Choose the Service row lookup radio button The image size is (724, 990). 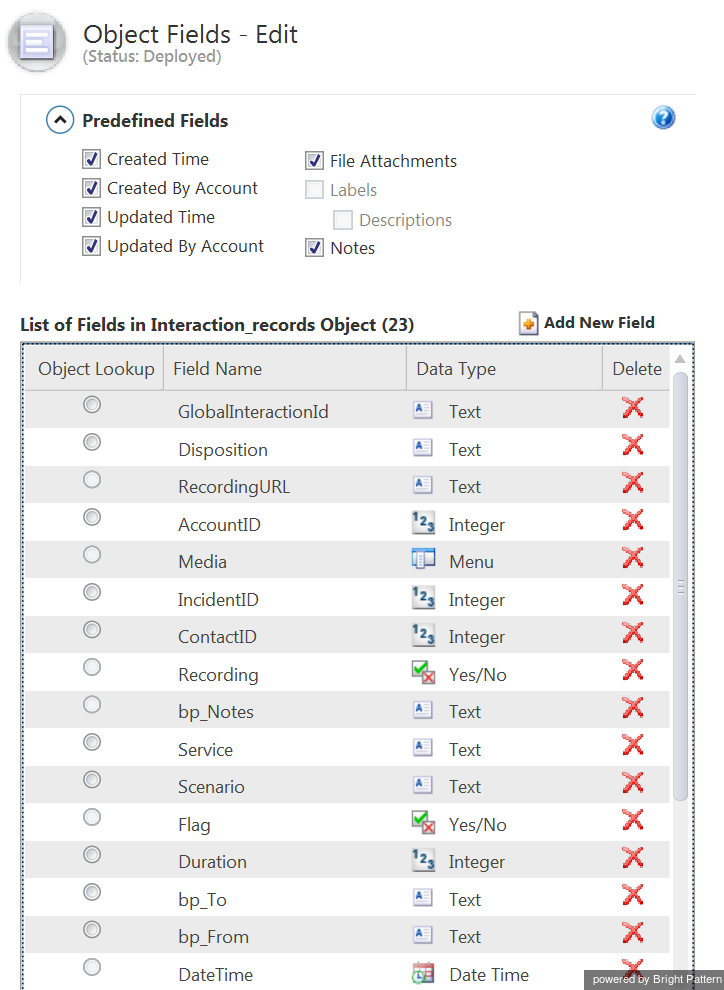(x=92, y=742)
